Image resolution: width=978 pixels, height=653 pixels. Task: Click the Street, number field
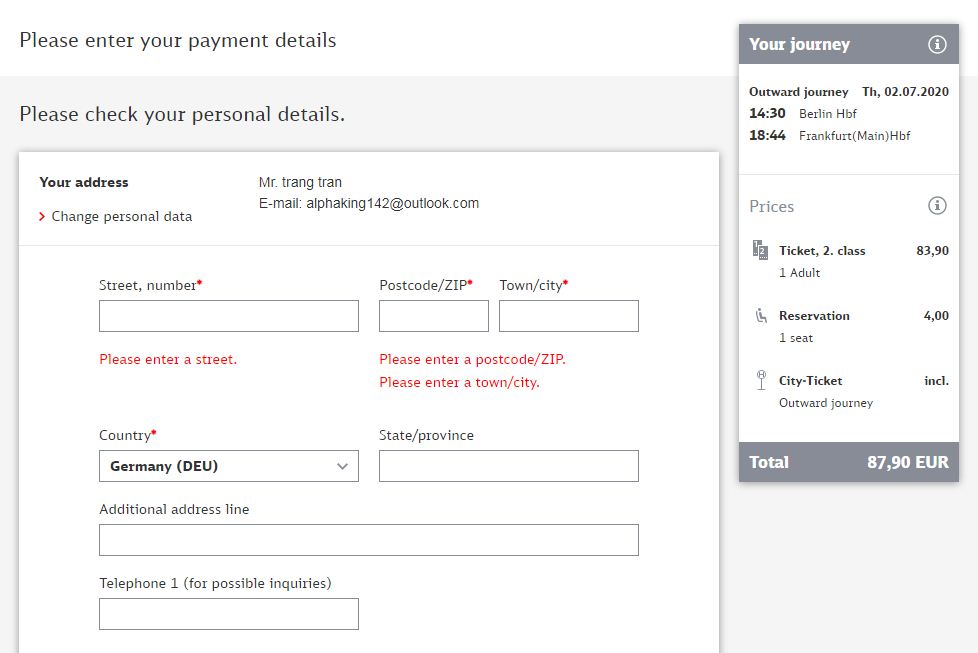pyautogui.click(x=229, y=316)
